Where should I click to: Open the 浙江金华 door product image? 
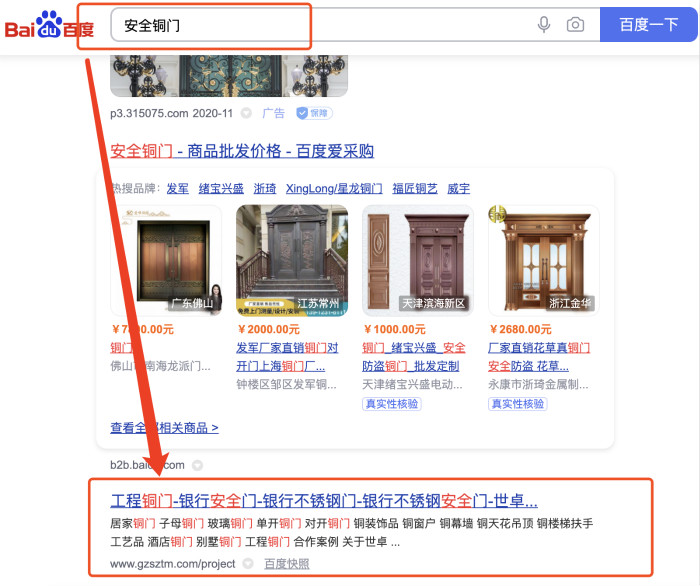544,261
